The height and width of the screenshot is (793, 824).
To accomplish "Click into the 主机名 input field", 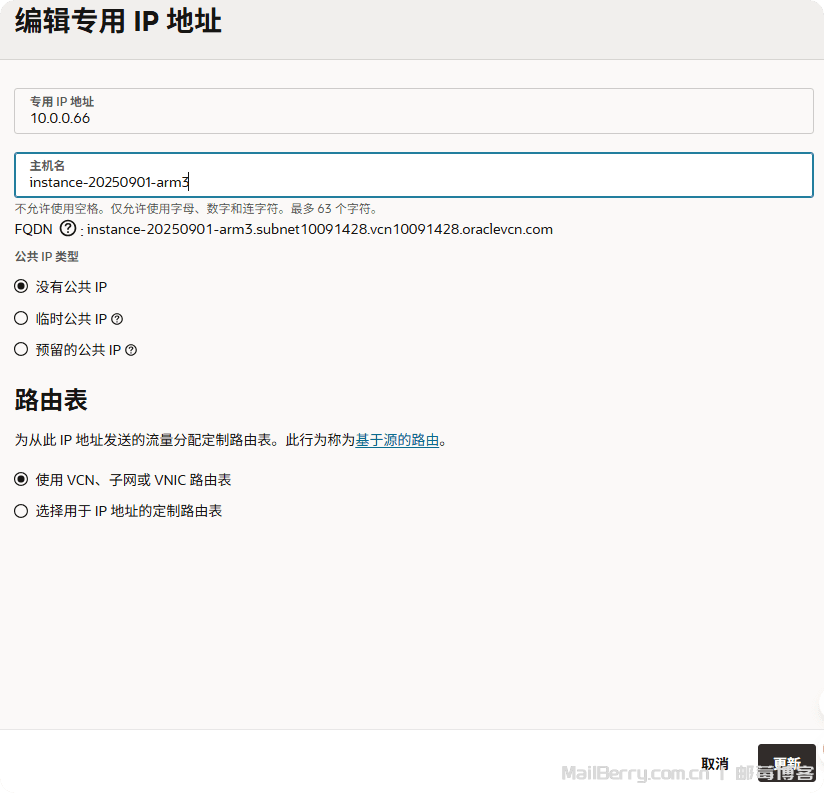I will tap(413, 182).
